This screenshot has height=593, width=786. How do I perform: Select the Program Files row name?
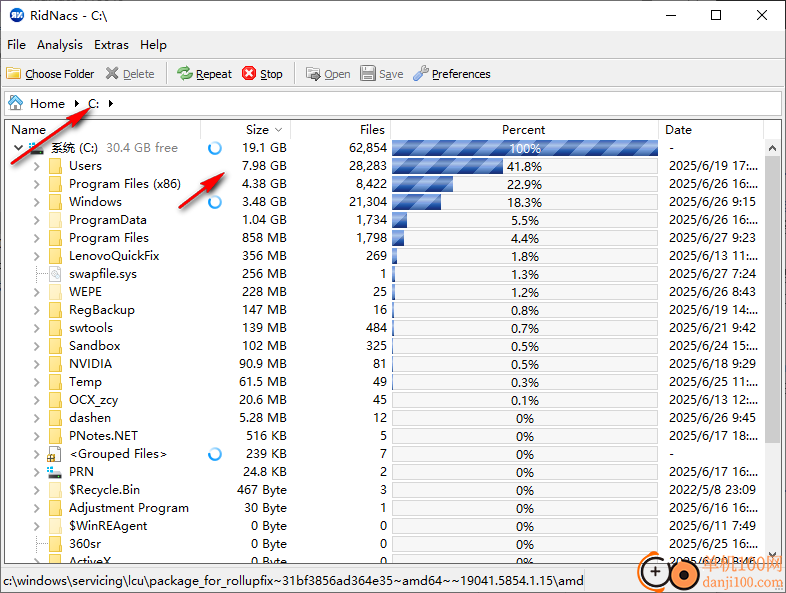(x=109, y=238)
